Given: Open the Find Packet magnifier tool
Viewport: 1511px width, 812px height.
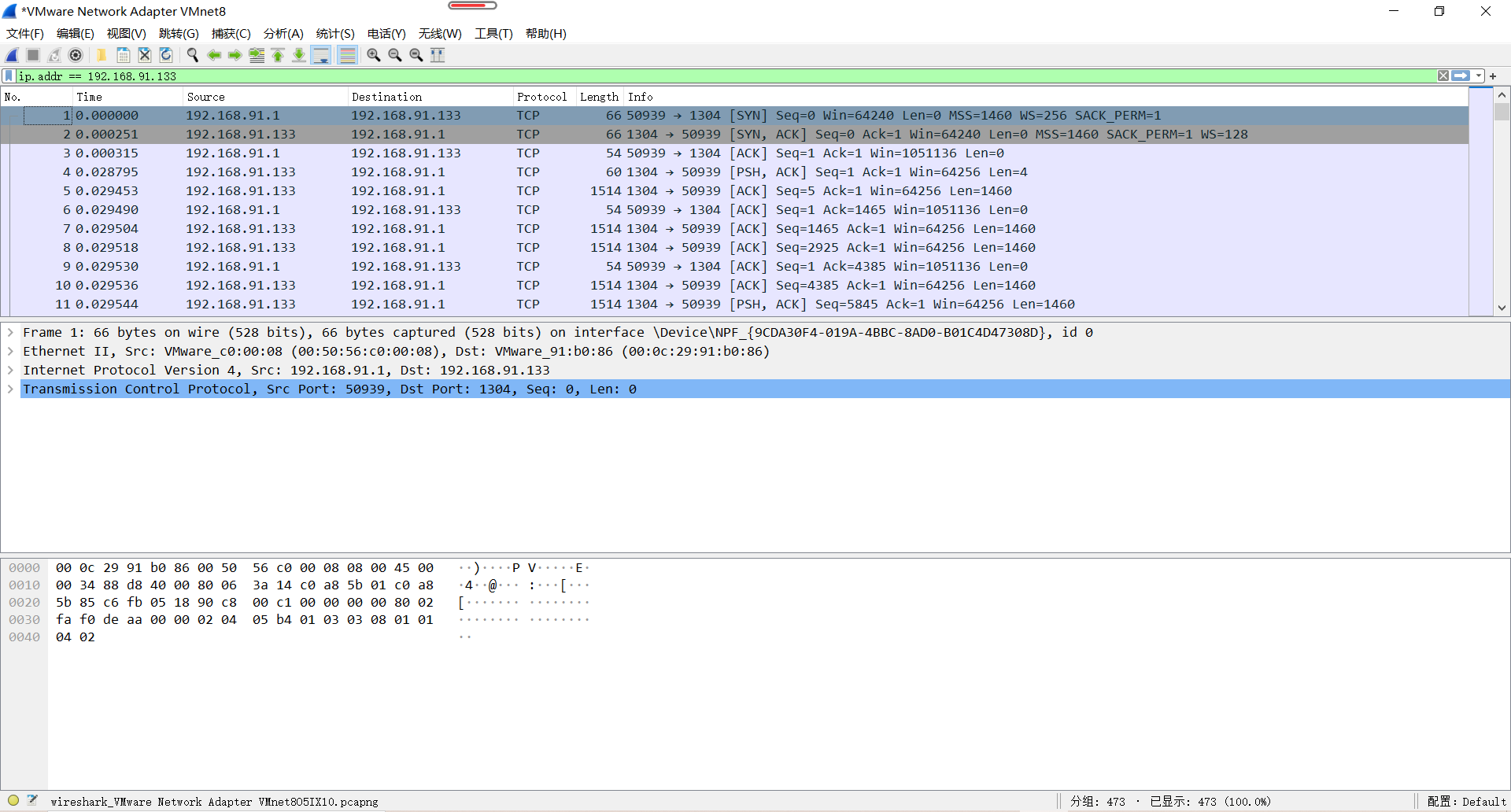Looking at the screenshot, I should (x=192, y=55).
